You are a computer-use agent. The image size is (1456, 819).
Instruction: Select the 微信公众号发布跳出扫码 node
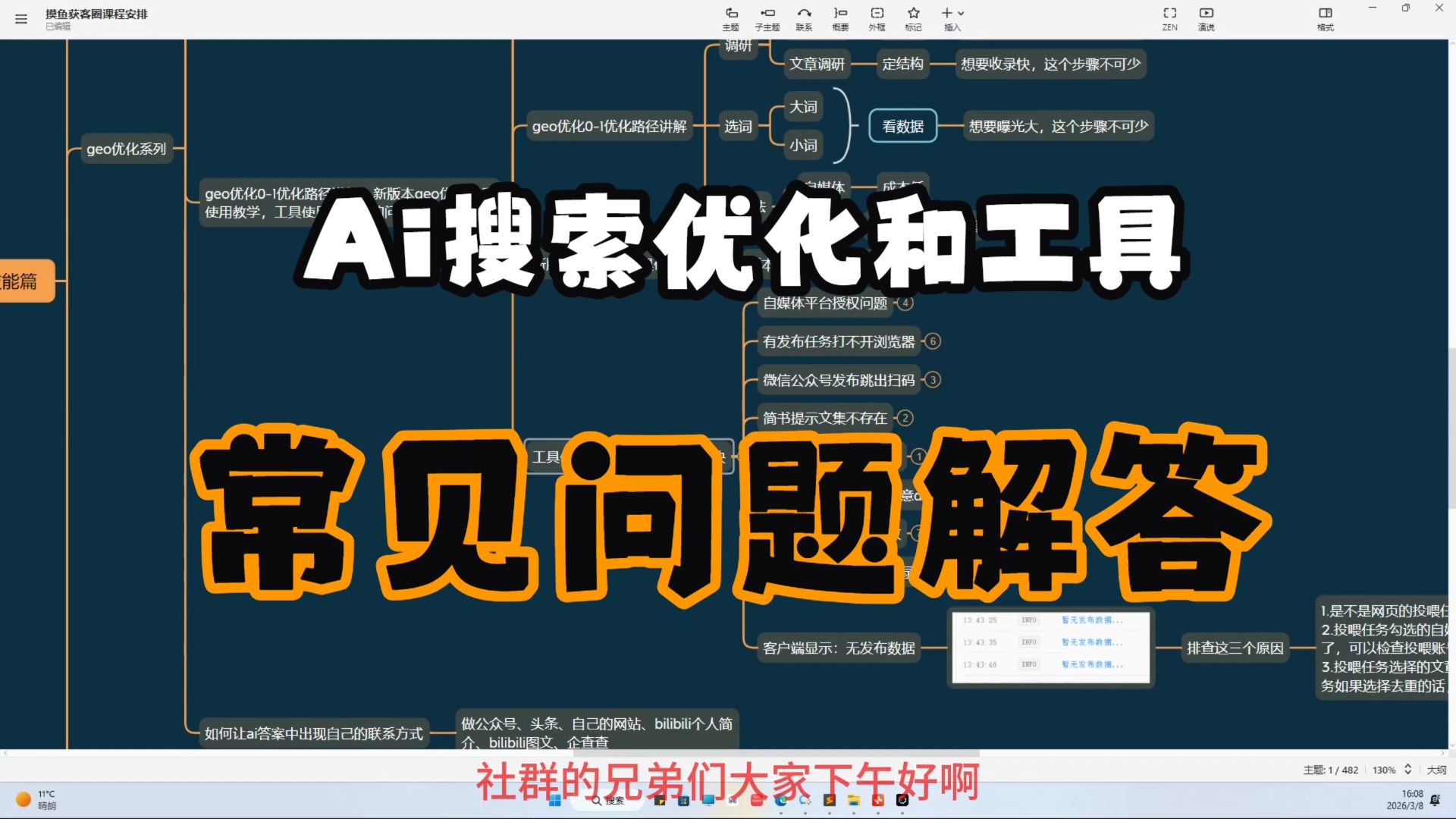(839, 380)
